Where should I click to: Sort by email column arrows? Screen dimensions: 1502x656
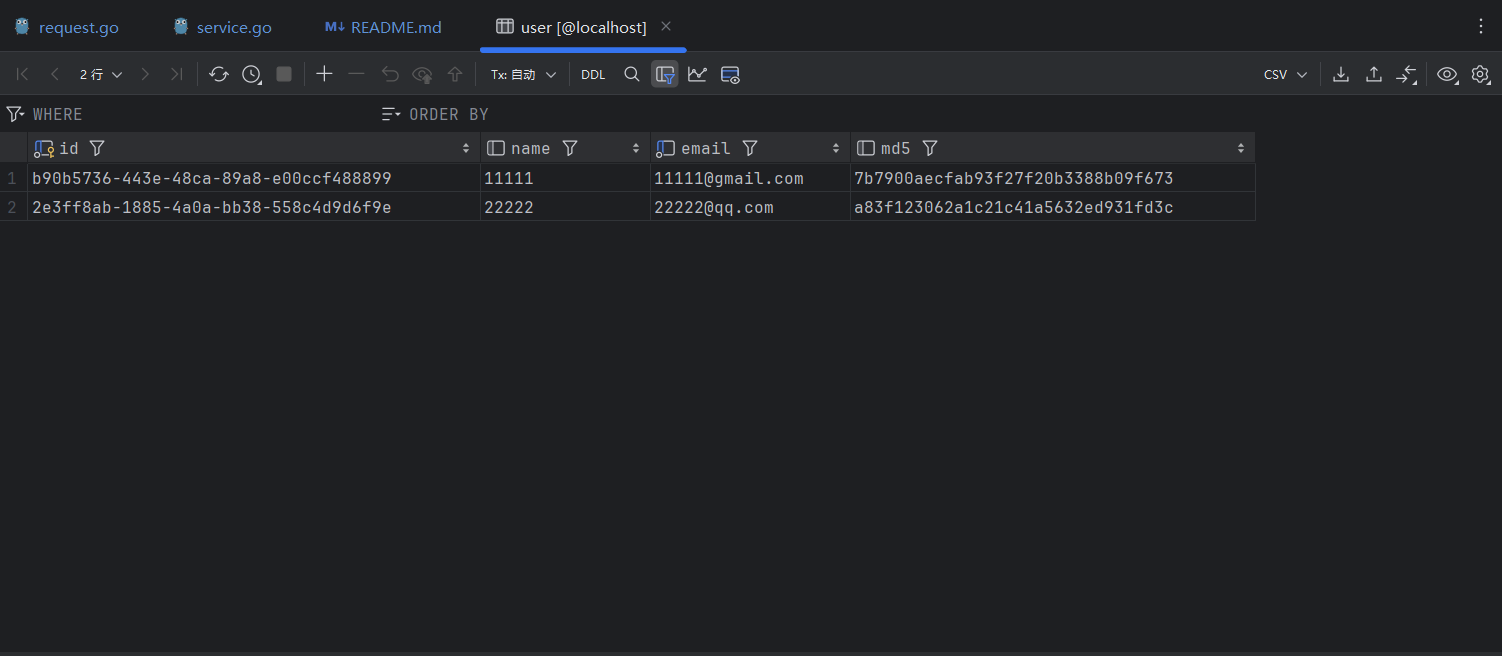click(x=836, y=148)
